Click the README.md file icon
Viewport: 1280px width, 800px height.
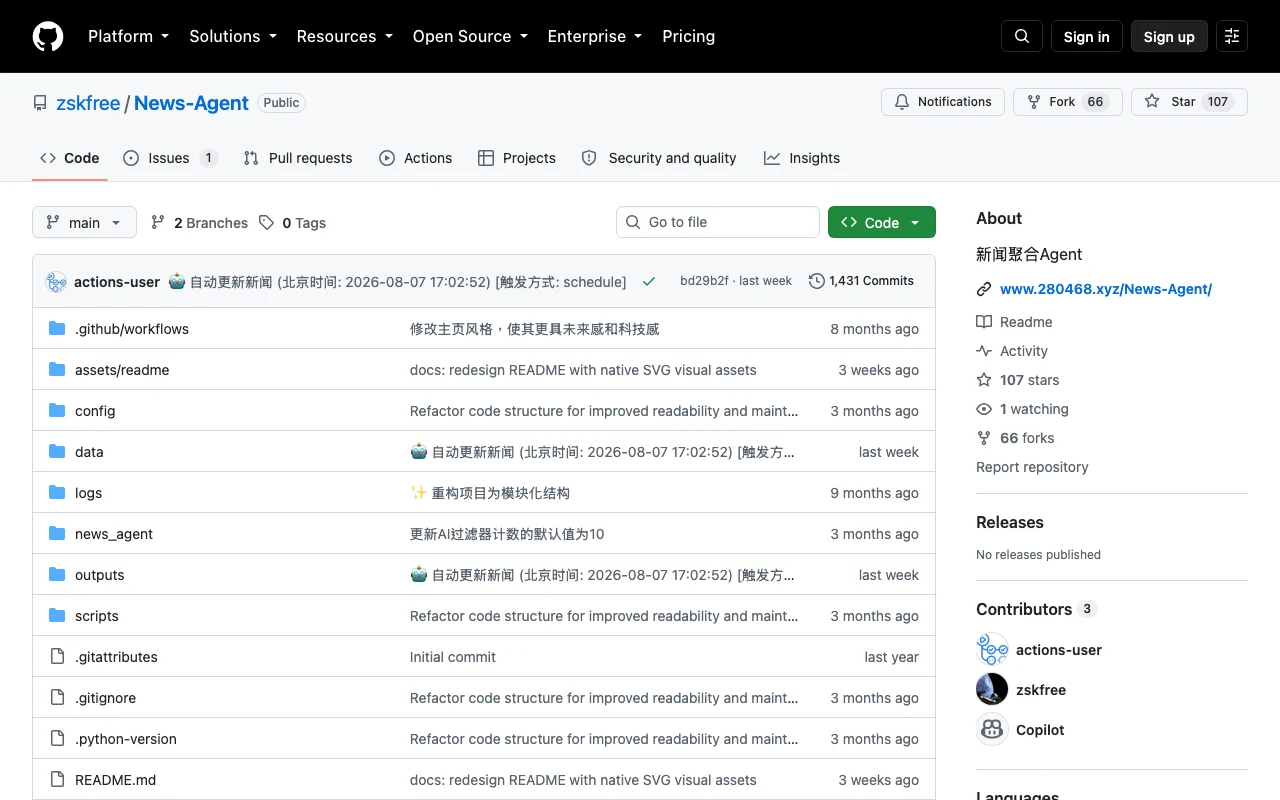click(57, 779)
